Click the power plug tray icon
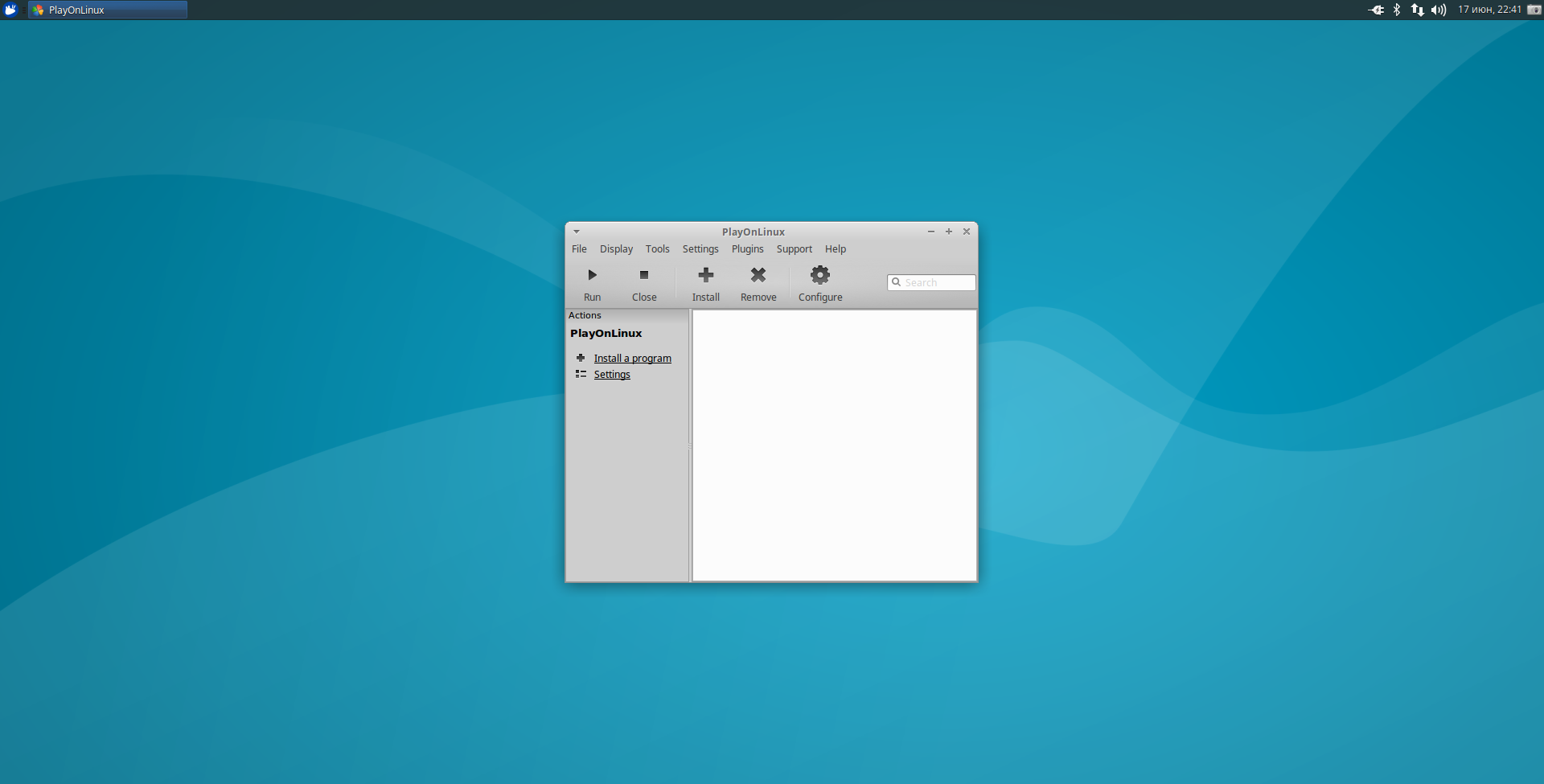Viewport: 1544px width, 784px height. click(x=1376, y=10)
